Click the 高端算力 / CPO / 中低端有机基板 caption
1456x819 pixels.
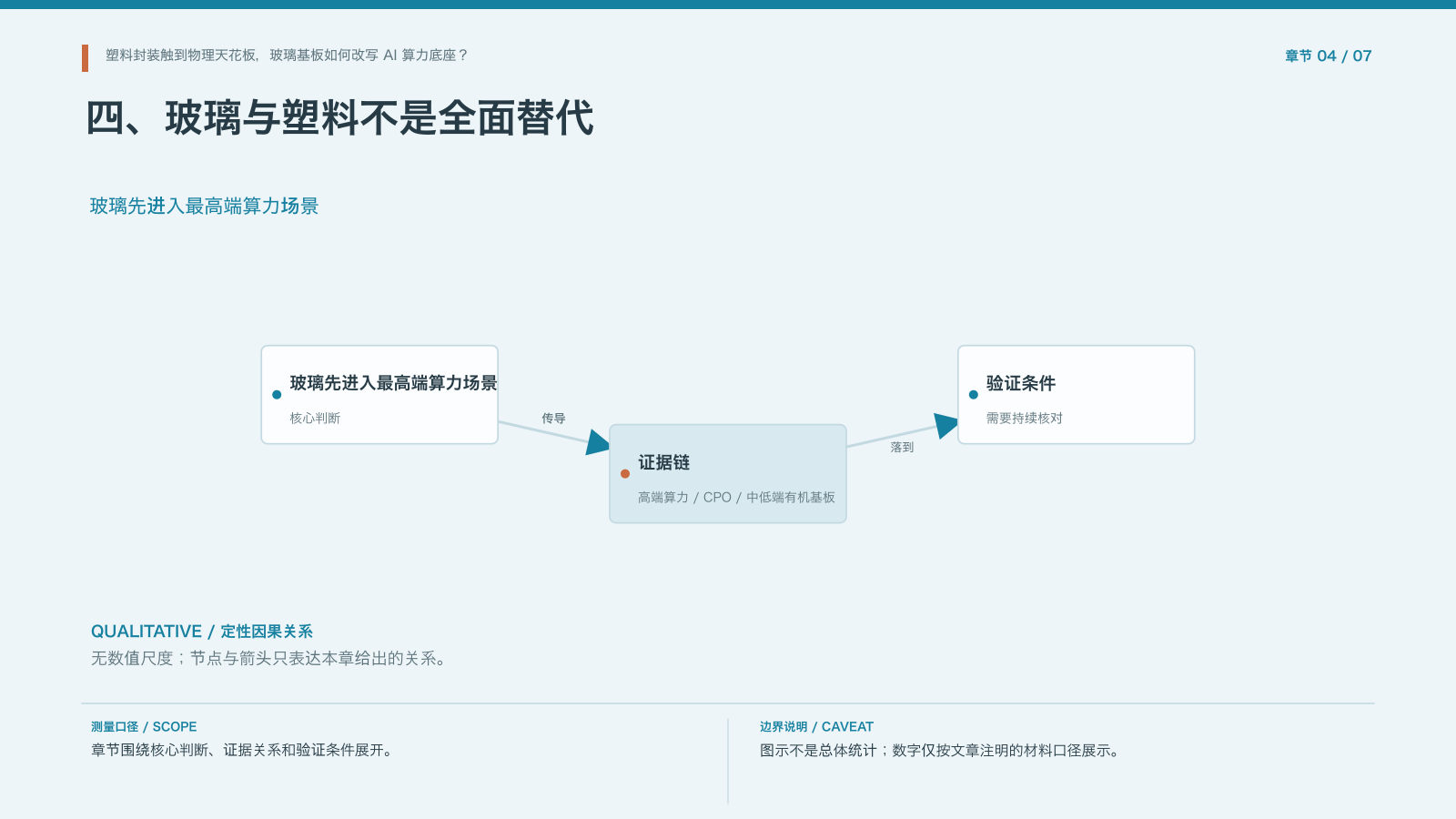736,497
